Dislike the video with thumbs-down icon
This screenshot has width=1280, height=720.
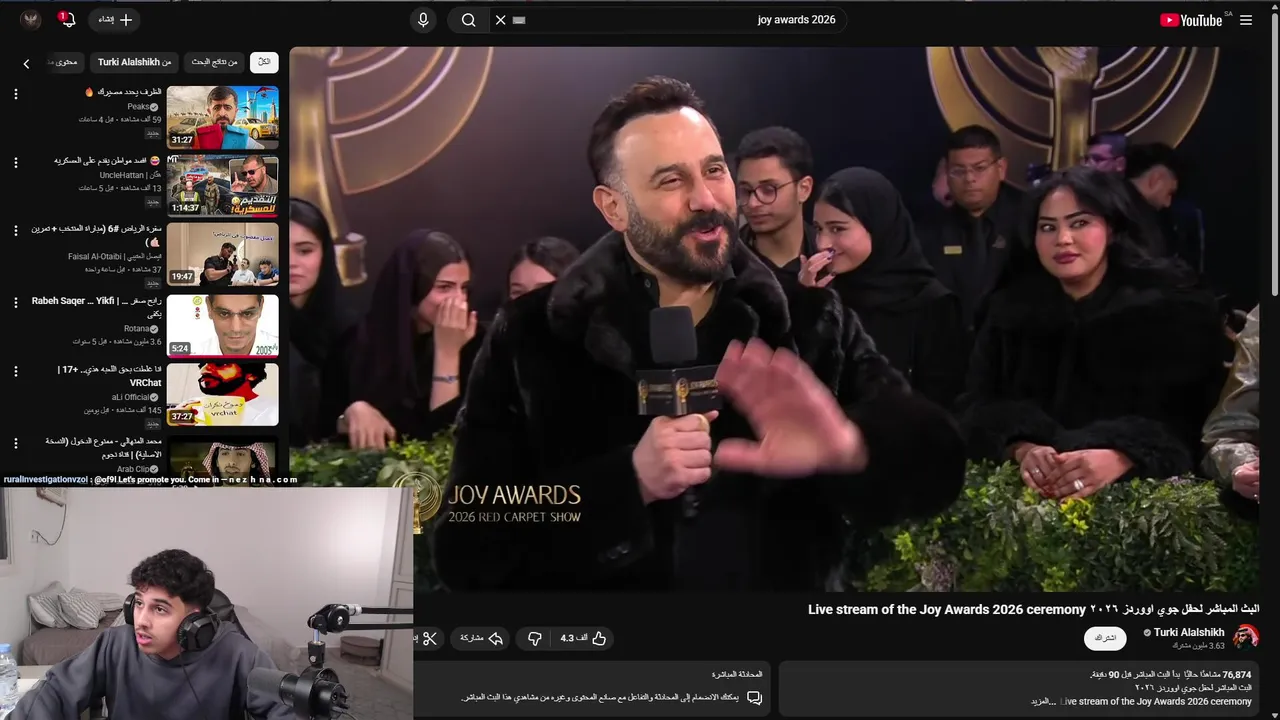534,638
